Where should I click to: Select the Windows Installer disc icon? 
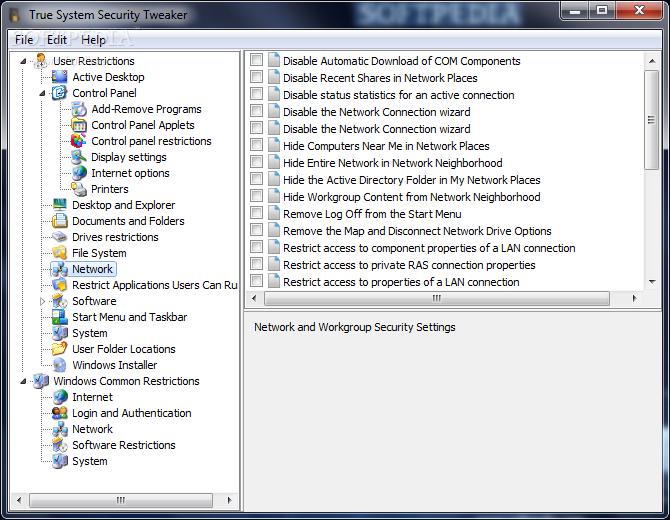(x=59, y=365)
